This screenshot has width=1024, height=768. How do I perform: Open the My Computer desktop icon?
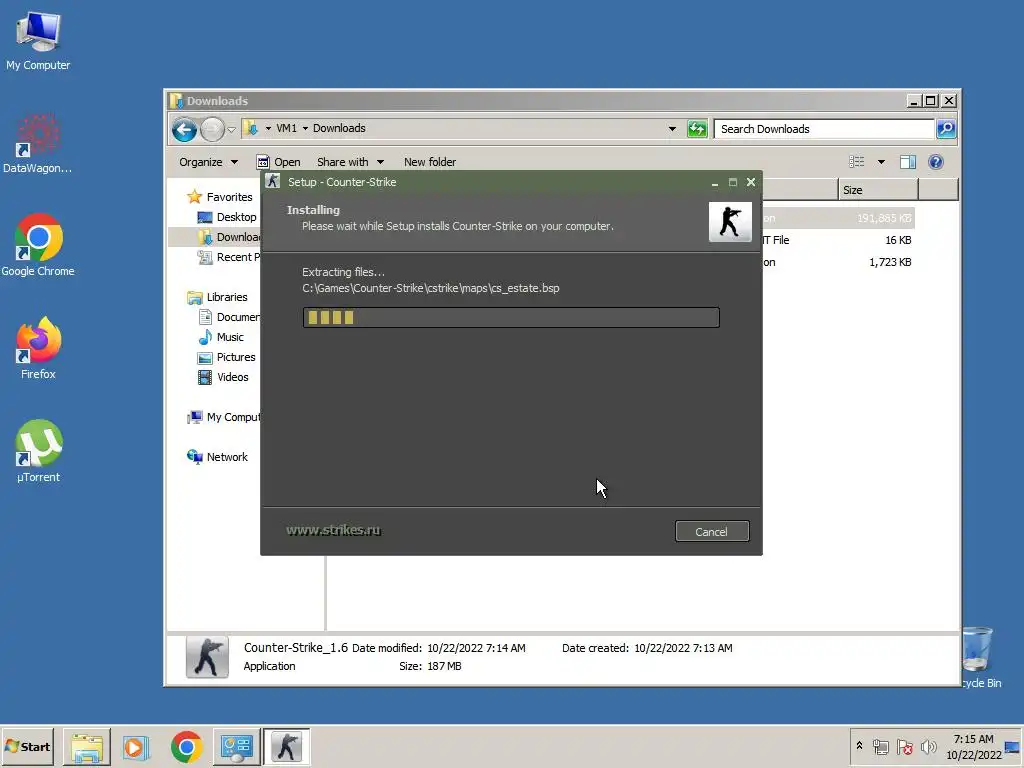click(38, 40)
